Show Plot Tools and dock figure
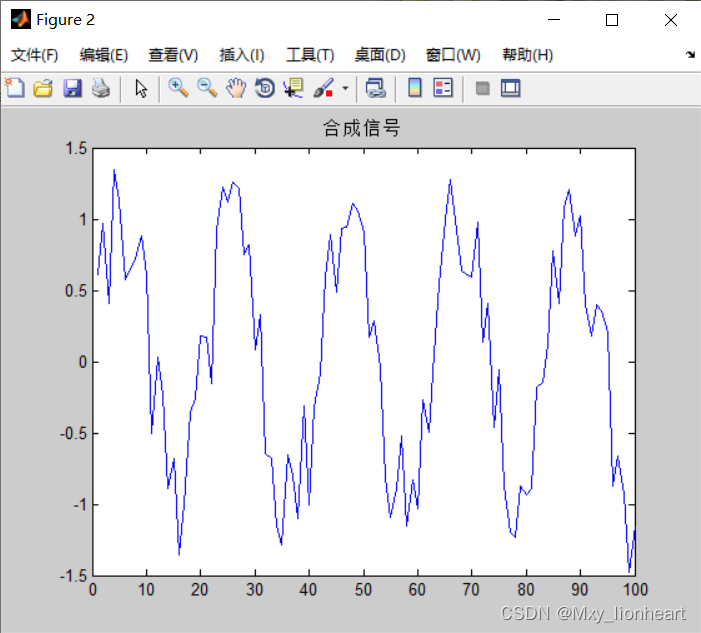Screen dimensions: 701x633 point(511,88)
